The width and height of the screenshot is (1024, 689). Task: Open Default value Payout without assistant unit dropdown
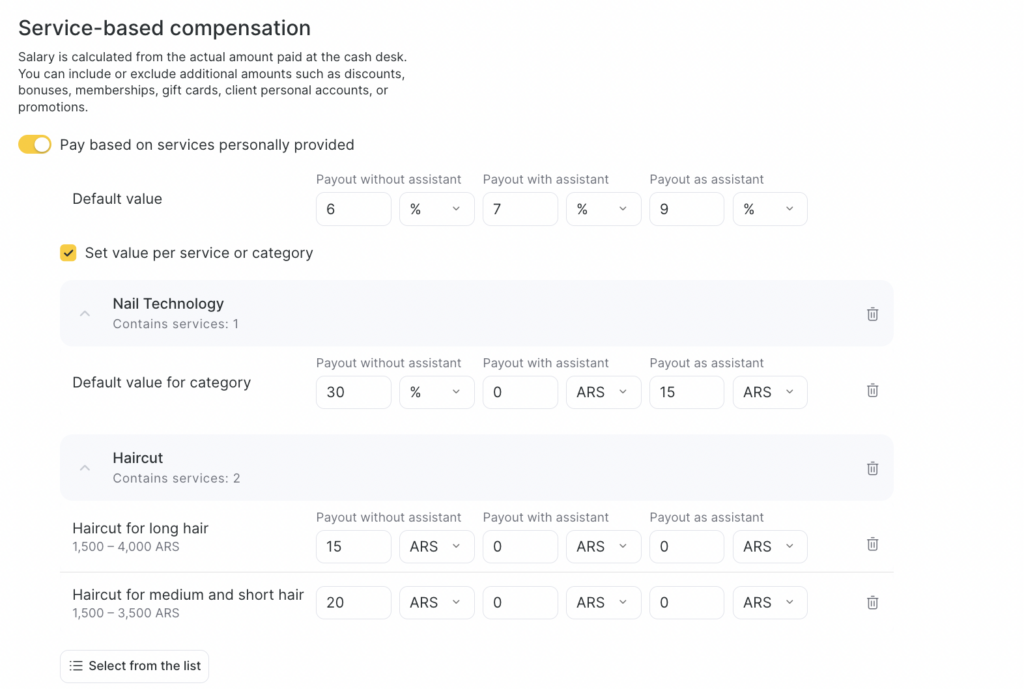click(x=436, y=209)
